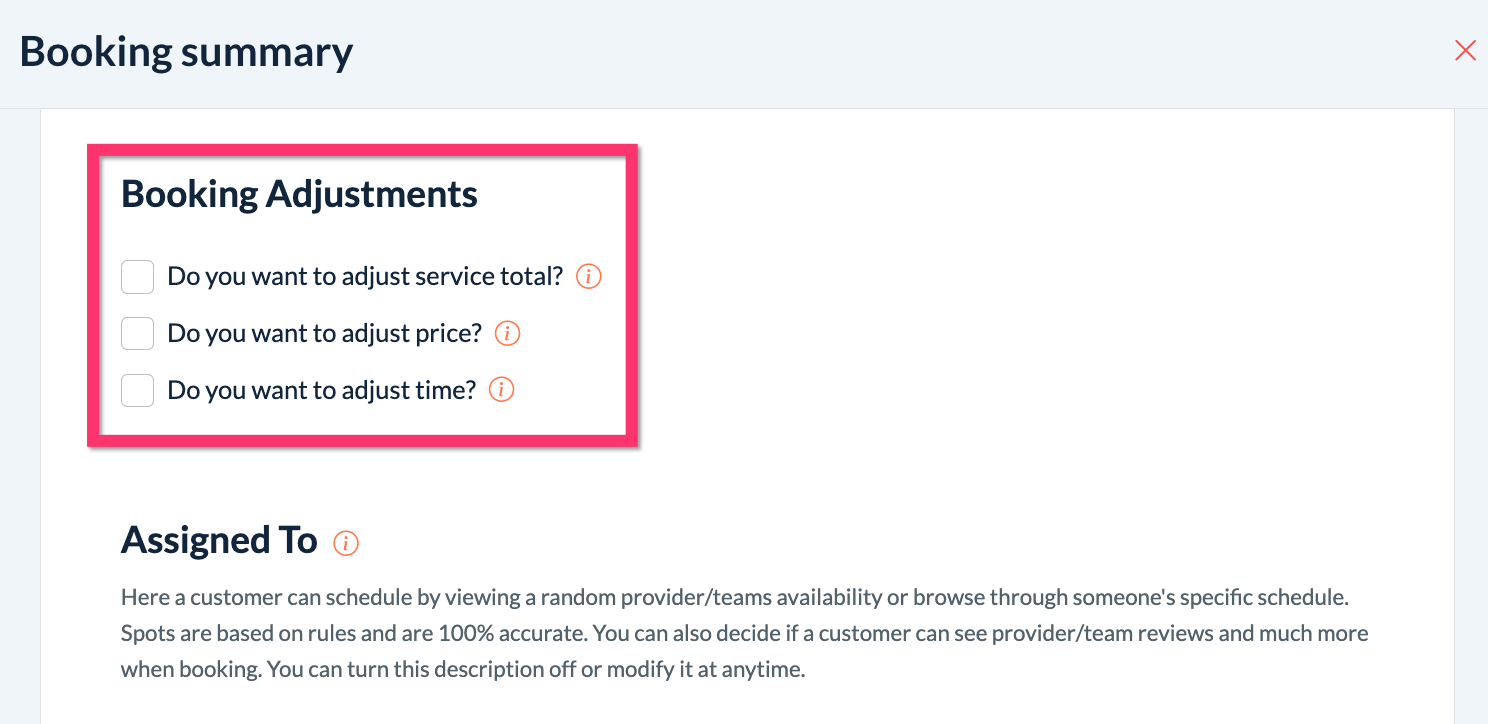Show info tooltip for adjust price

(508, 333)
